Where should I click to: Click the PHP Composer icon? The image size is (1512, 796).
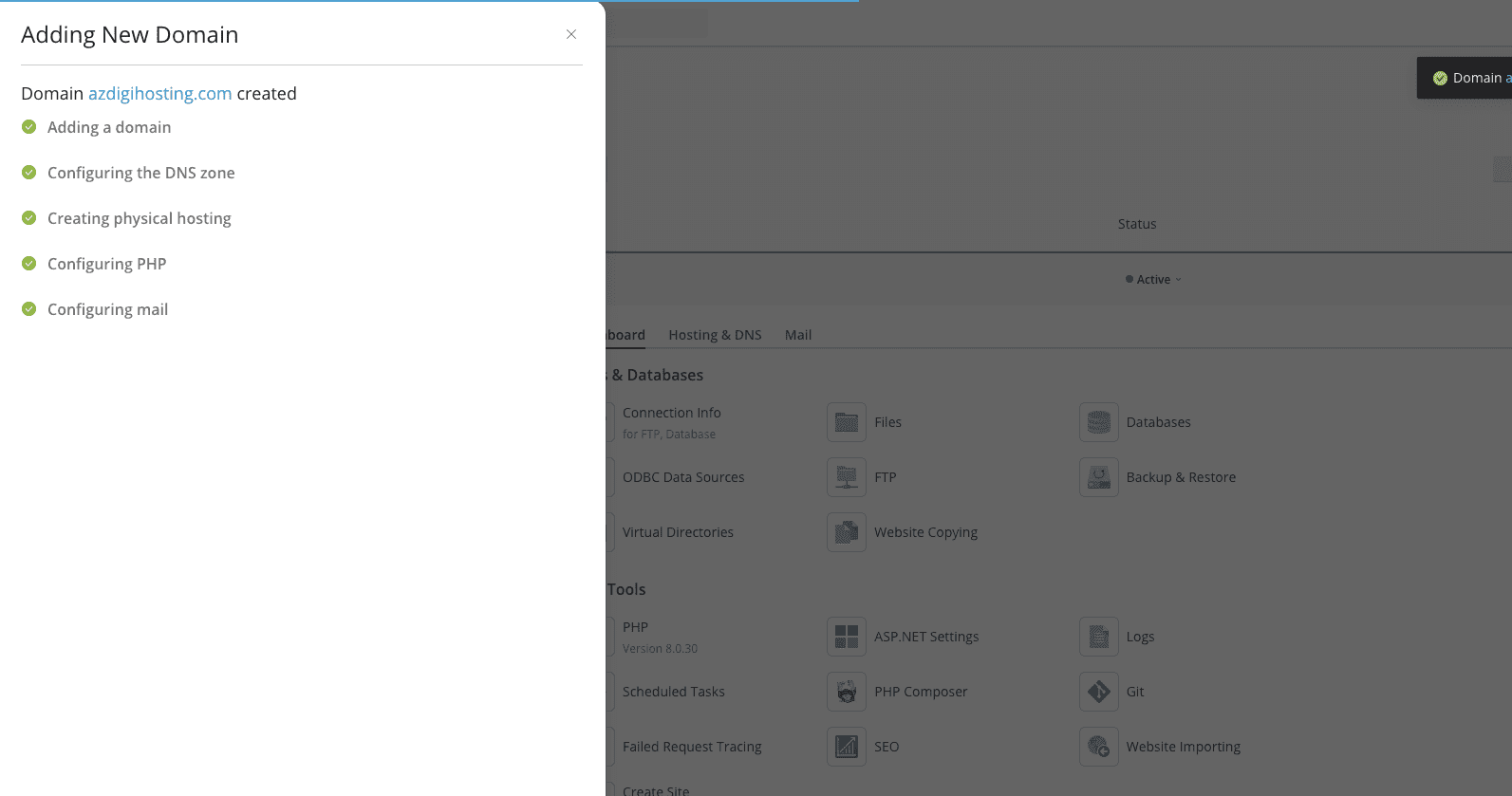tap(846, 692)
